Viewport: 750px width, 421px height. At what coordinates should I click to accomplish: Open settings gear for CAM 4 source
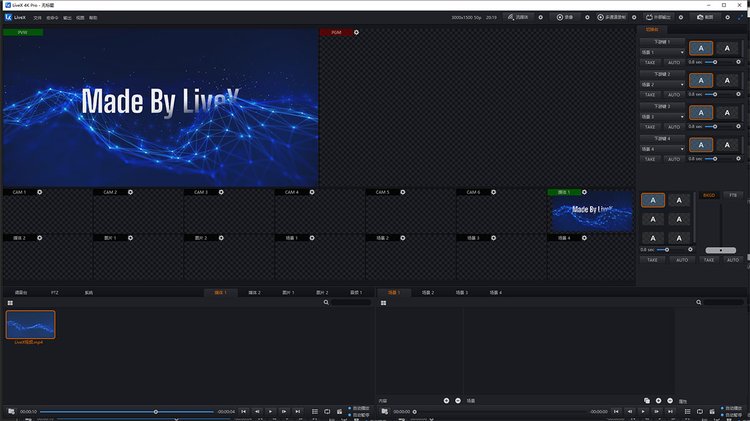point(311,192)
